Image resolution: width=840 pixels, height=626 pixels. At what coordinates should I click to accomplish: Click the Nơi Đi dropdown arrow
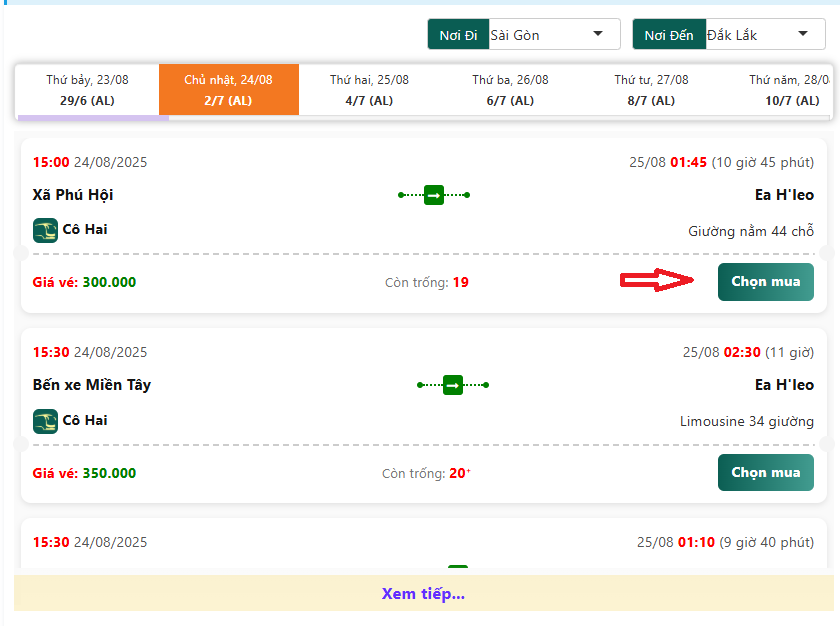tap(598, 34)
